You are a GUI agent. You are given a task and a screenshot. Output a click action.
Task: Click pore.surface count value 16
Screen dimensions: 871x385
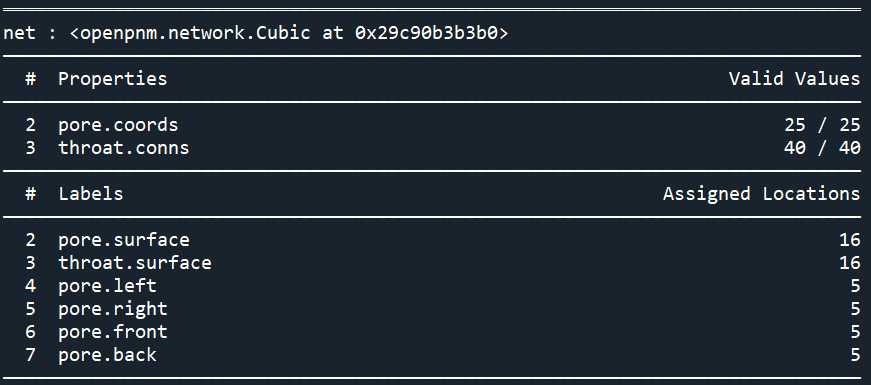[x=850, y=240]
